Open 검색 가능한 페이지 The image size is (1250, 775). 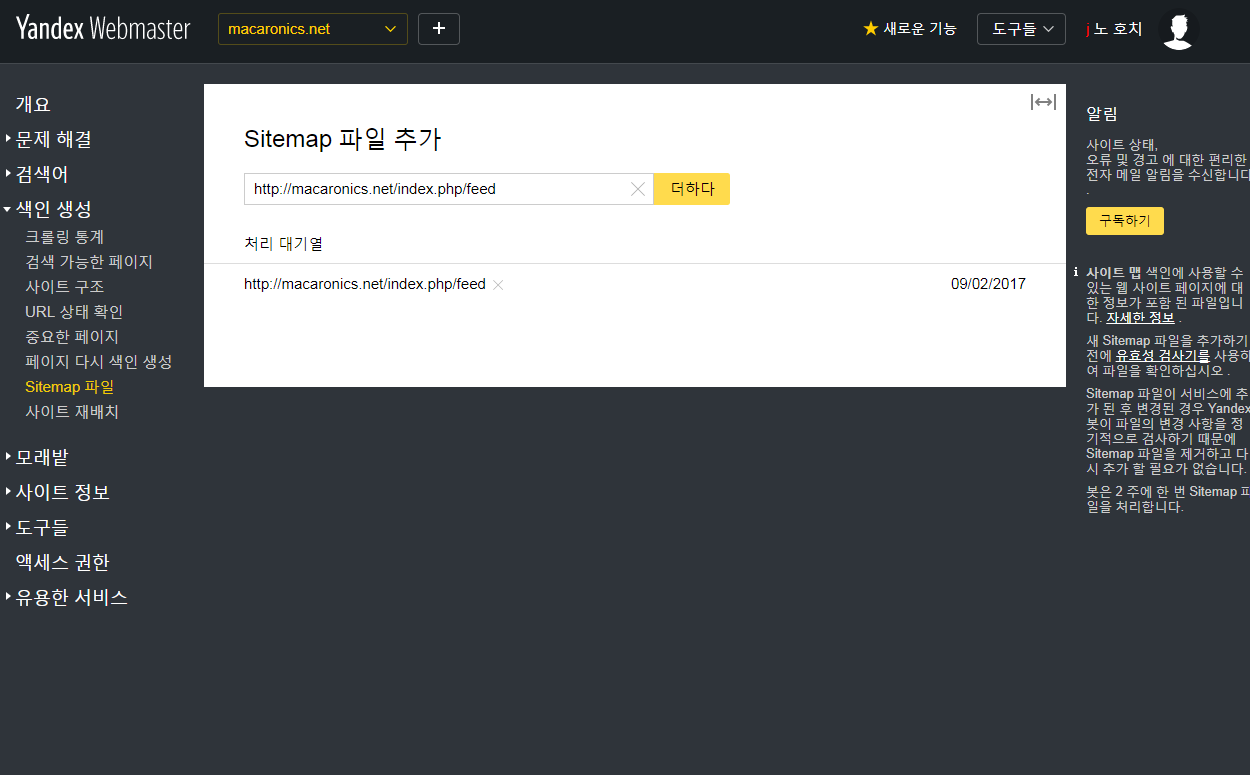click(x=89, y=262)
